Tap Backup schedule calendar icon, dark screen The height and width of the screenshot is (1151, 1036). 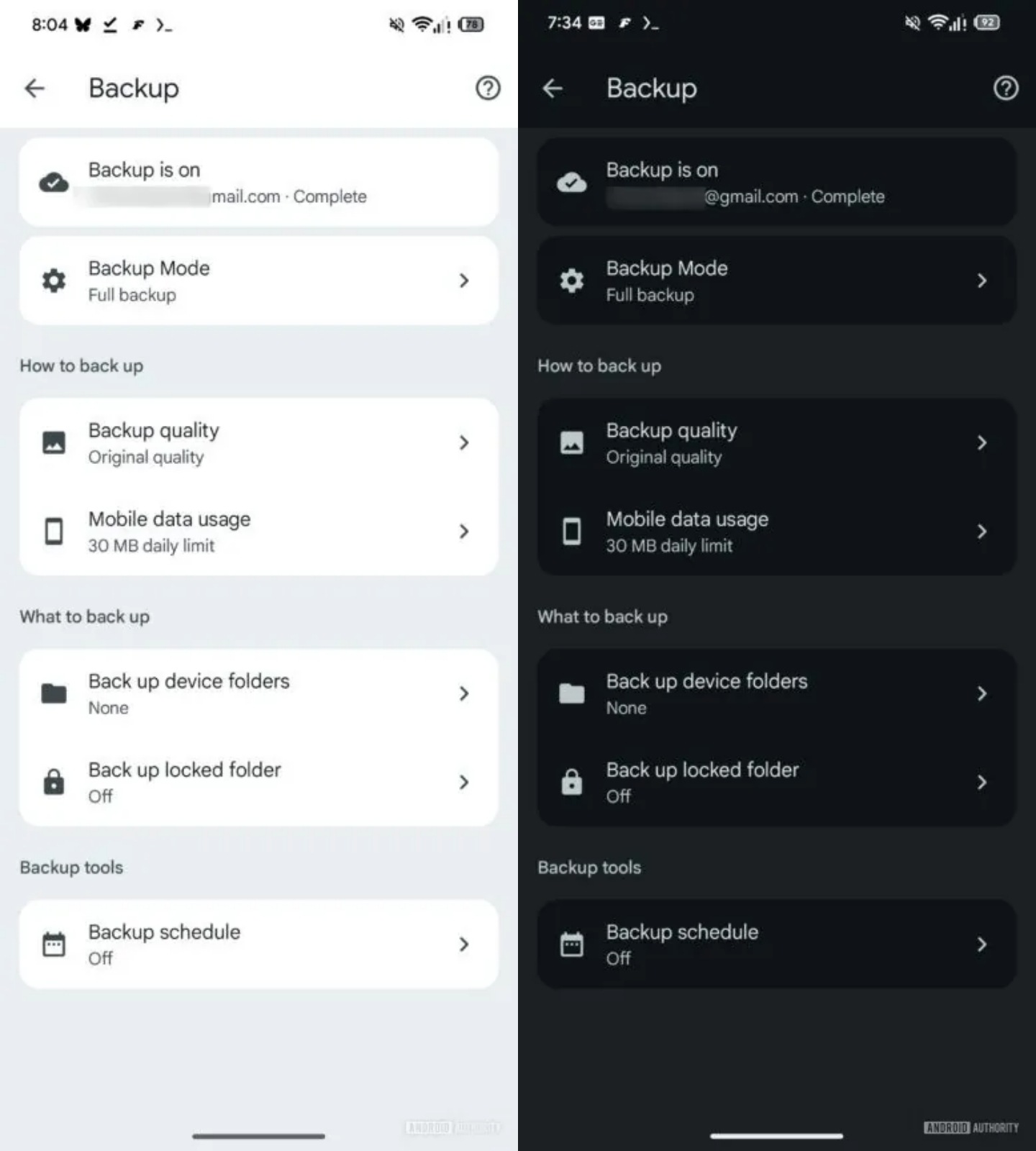coord(572,945)
